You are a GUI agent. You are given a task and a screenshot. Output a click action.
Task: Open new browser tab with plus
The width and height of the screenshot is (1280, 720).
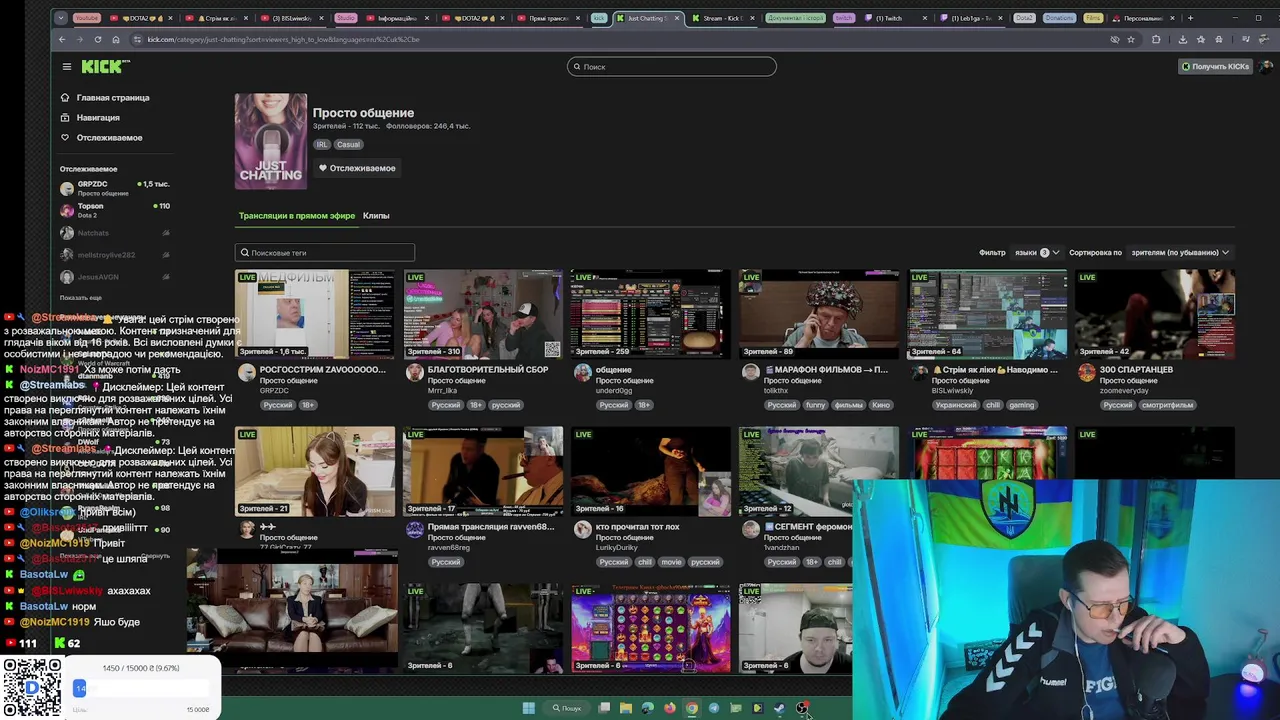tap(1190, 18)
